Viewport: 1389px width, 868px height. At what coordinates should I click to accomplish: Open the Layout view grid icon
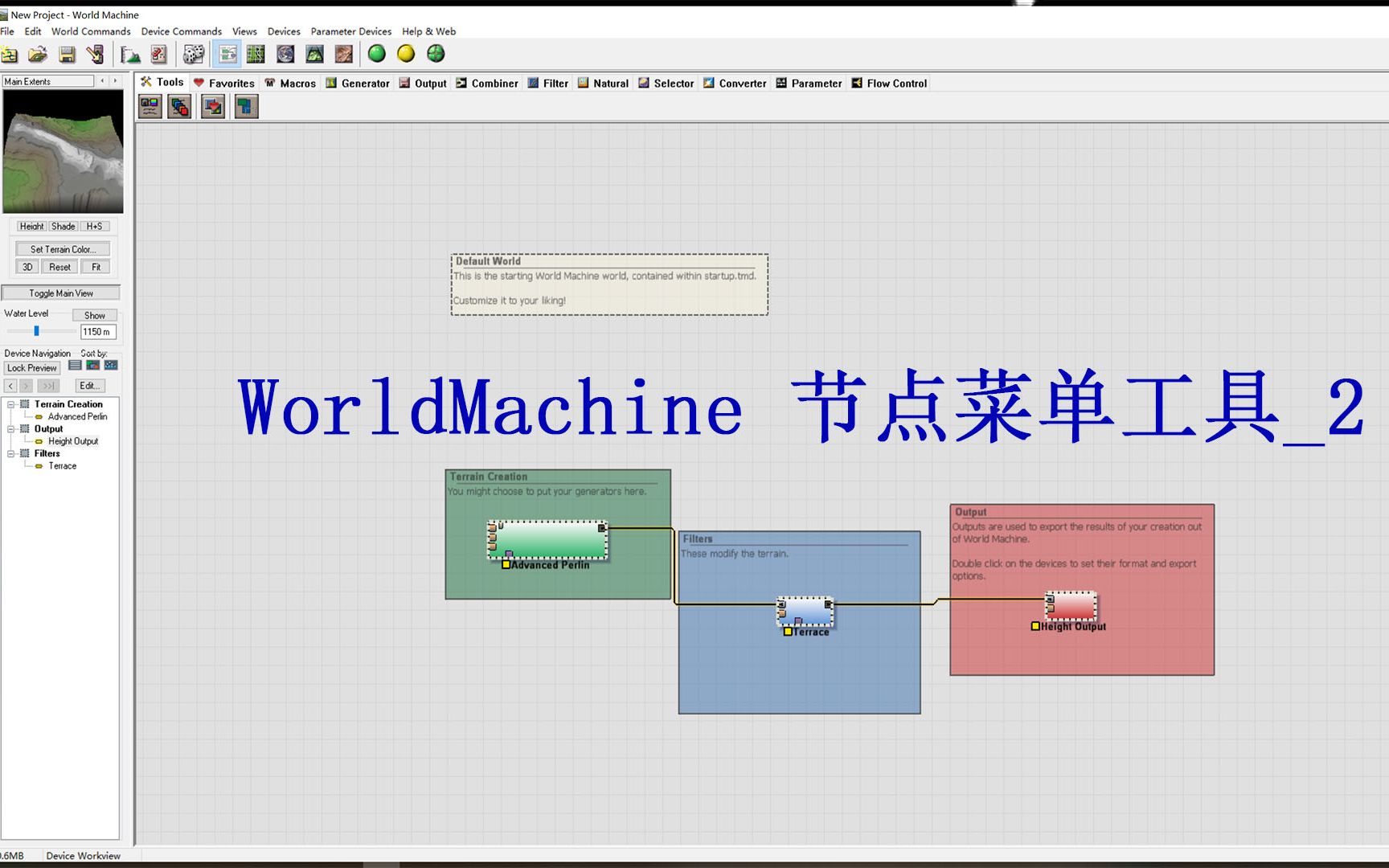[x=256, y=55]
